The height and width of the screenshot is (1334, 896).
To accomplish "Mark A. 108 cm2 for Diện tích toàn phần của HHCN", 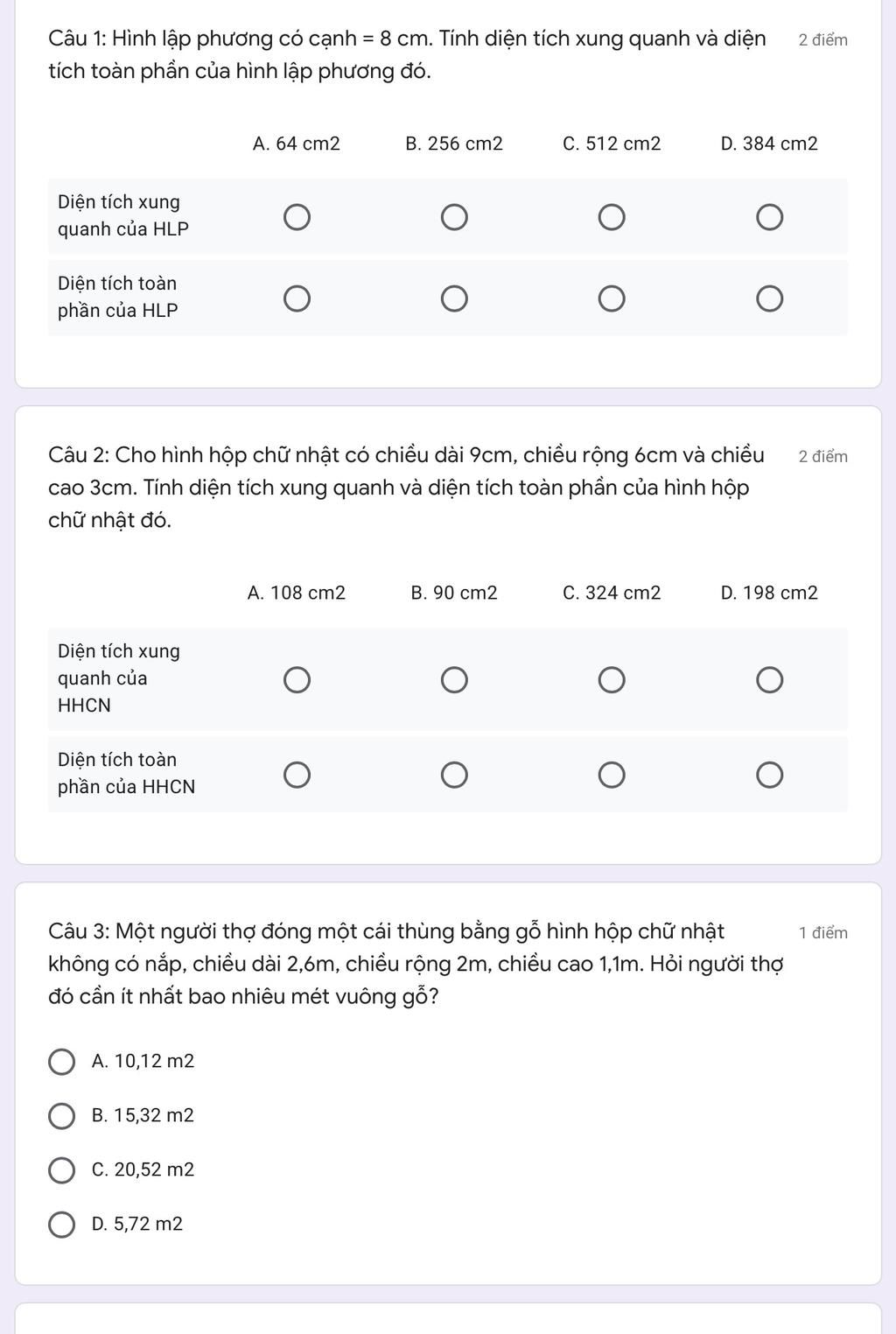I will [x=296, y=775].
